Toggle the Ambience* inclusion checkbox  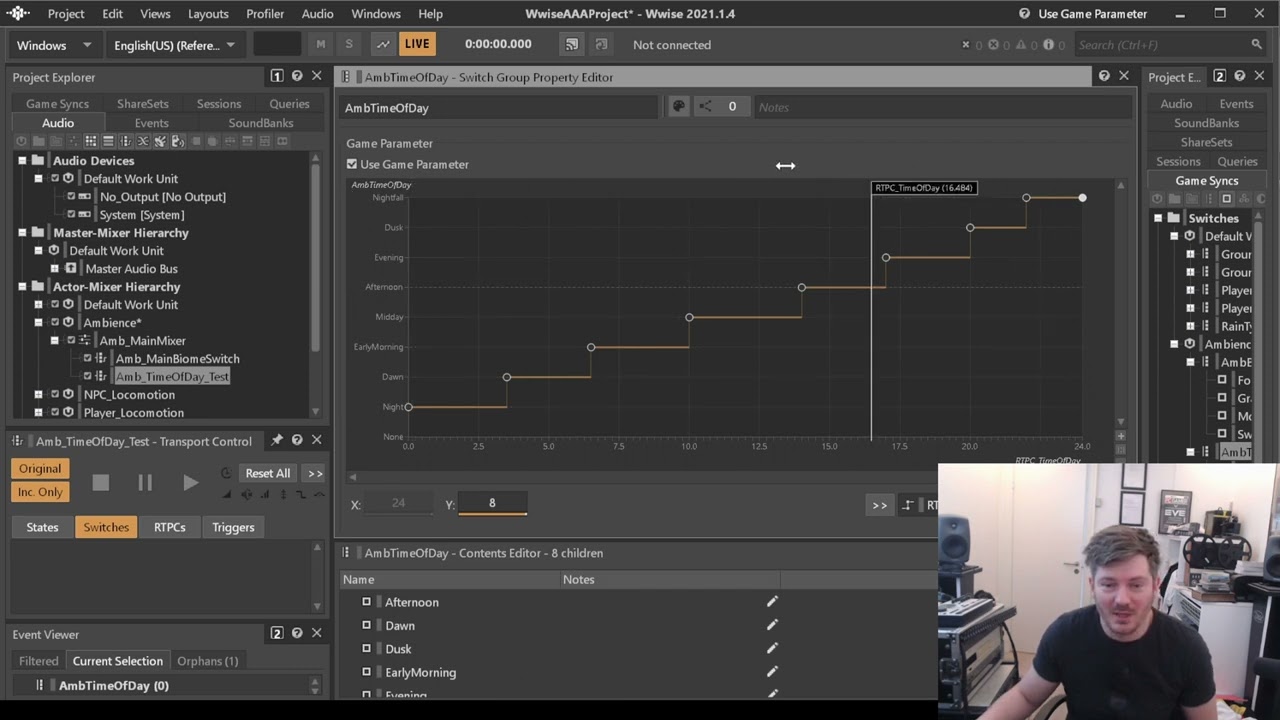tap(55, 323)
